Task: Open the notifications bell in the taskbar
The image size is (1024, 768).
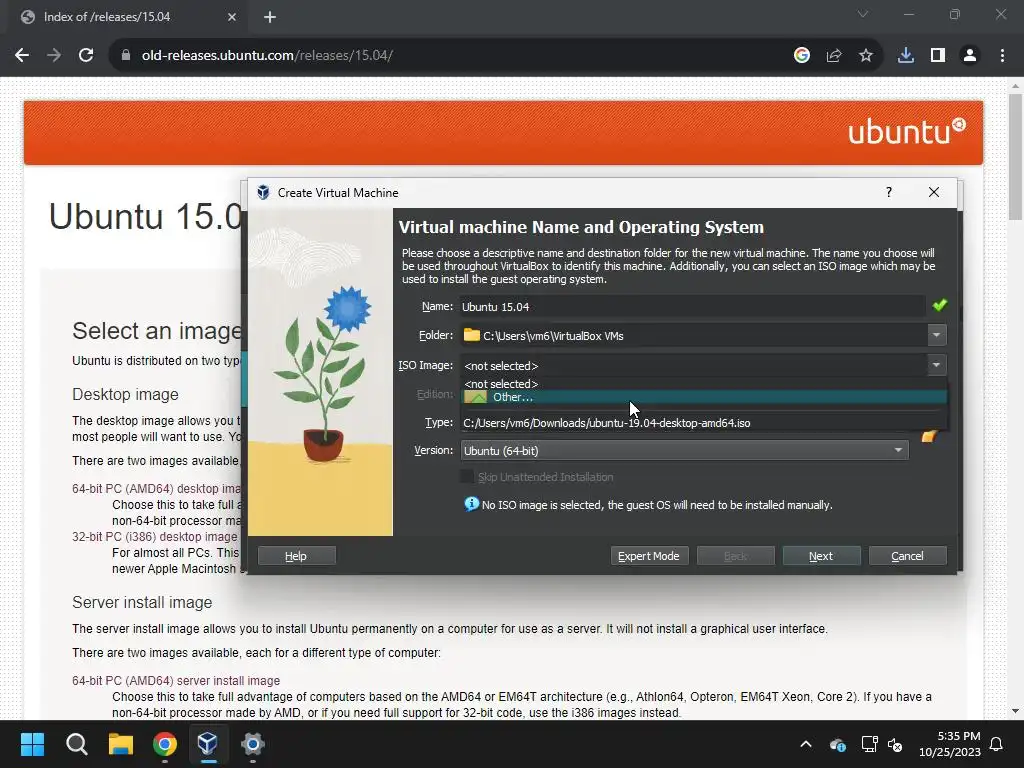Action: tap(997, 744)
